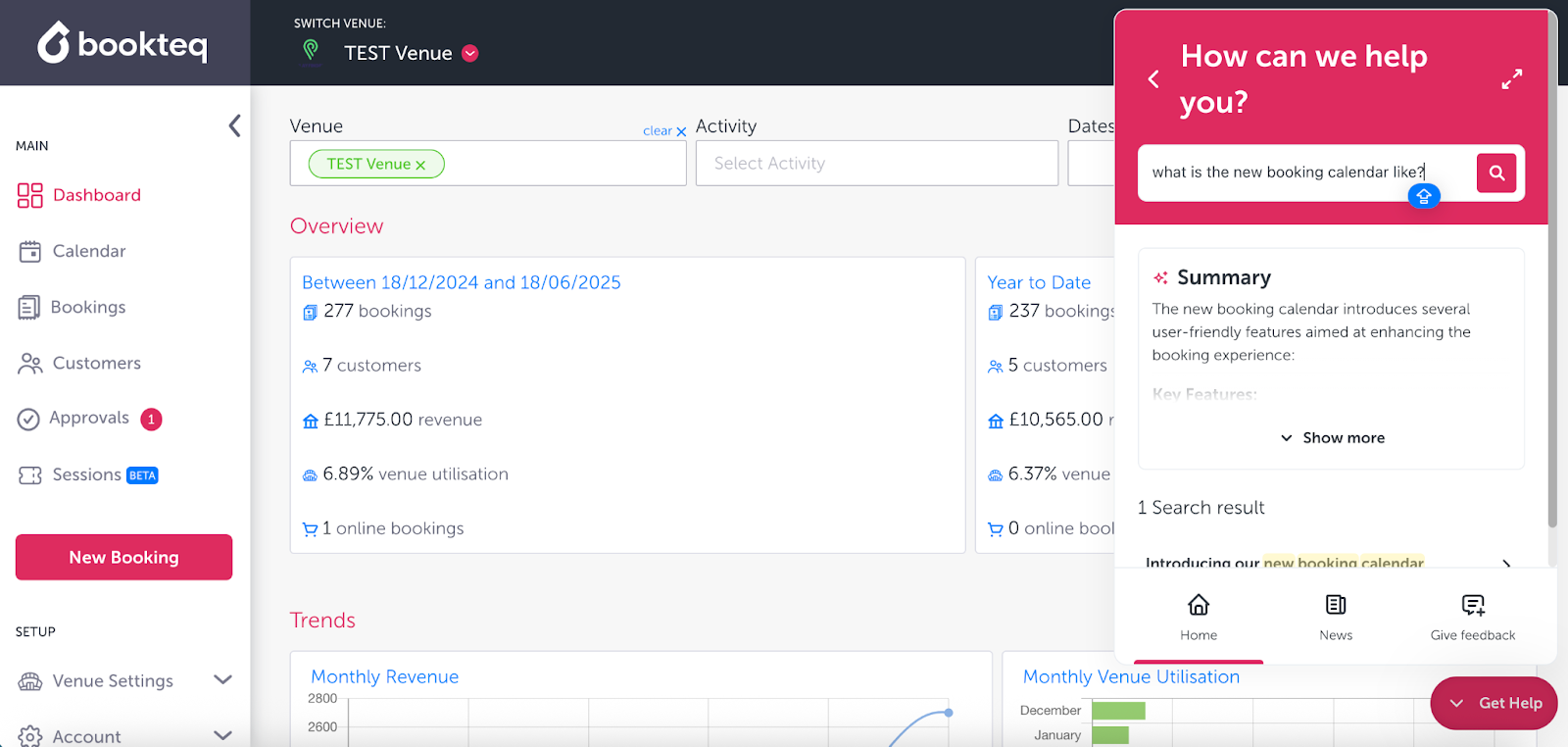Click the '5 customers' stat
The image size is (1568, 747).
click(1057, 366)
